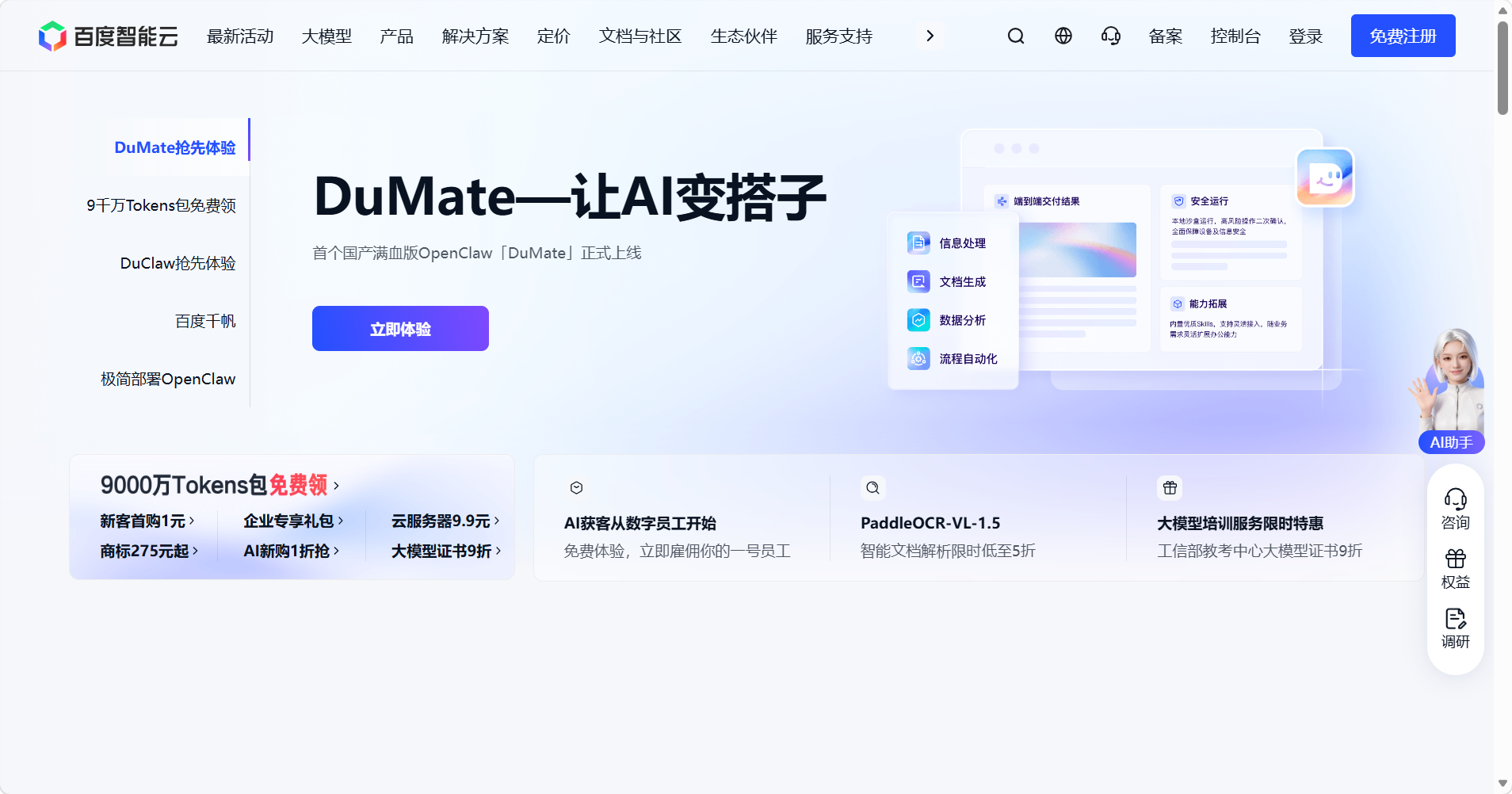Click the subtitle 首个国产满血版OpenClaw「DuMate」正式上线
Viewport: 1512px width, 794px height.
477,253
